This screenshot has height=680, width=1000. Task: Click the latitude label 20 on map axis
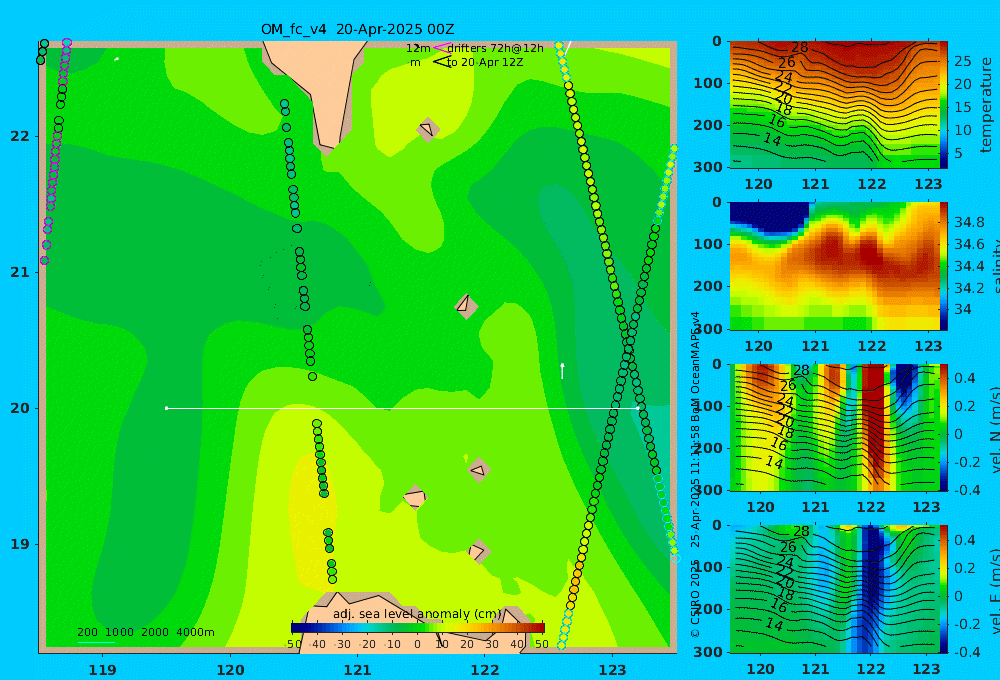point(20,408)
